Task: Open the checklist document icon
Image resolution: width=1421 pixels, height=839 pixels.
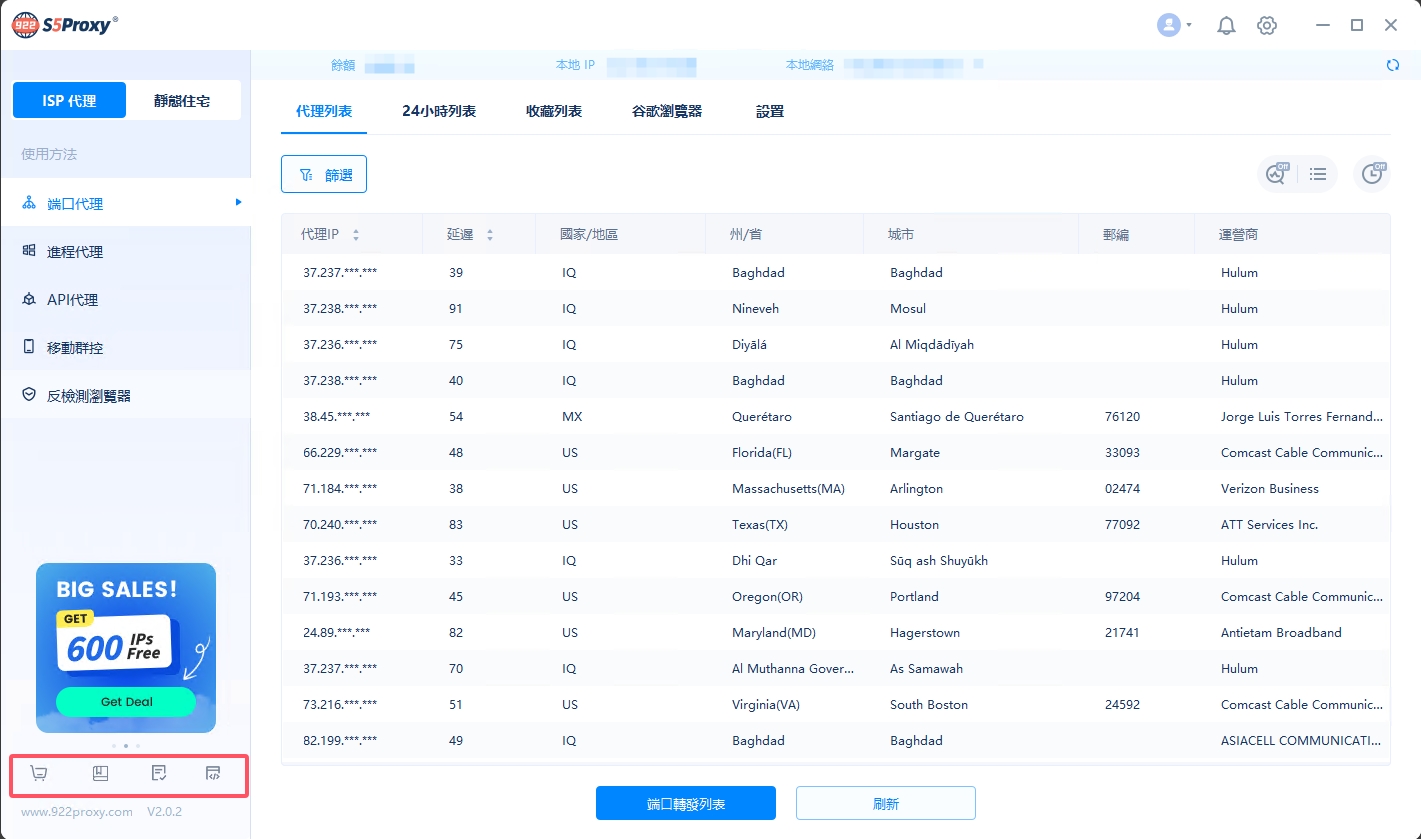Action: click(158, 773)
